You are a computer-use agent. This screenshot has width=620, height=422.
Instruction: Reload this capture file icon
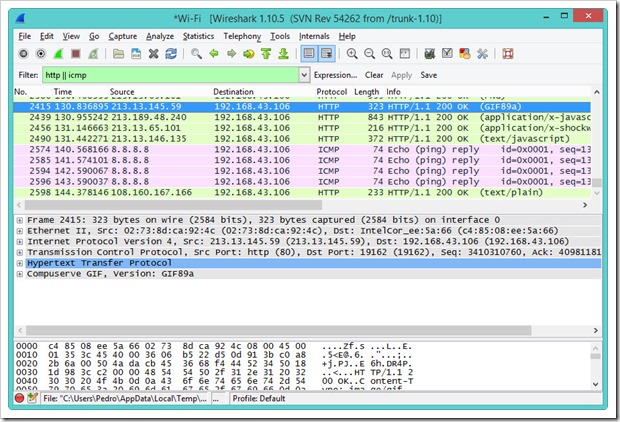coord(171,53)
